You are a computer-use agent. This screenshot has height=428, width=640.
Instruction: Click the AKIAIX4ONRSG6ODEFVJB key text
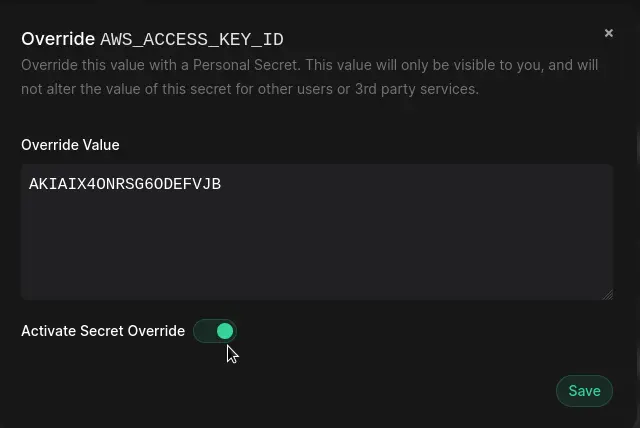[125, 184]
